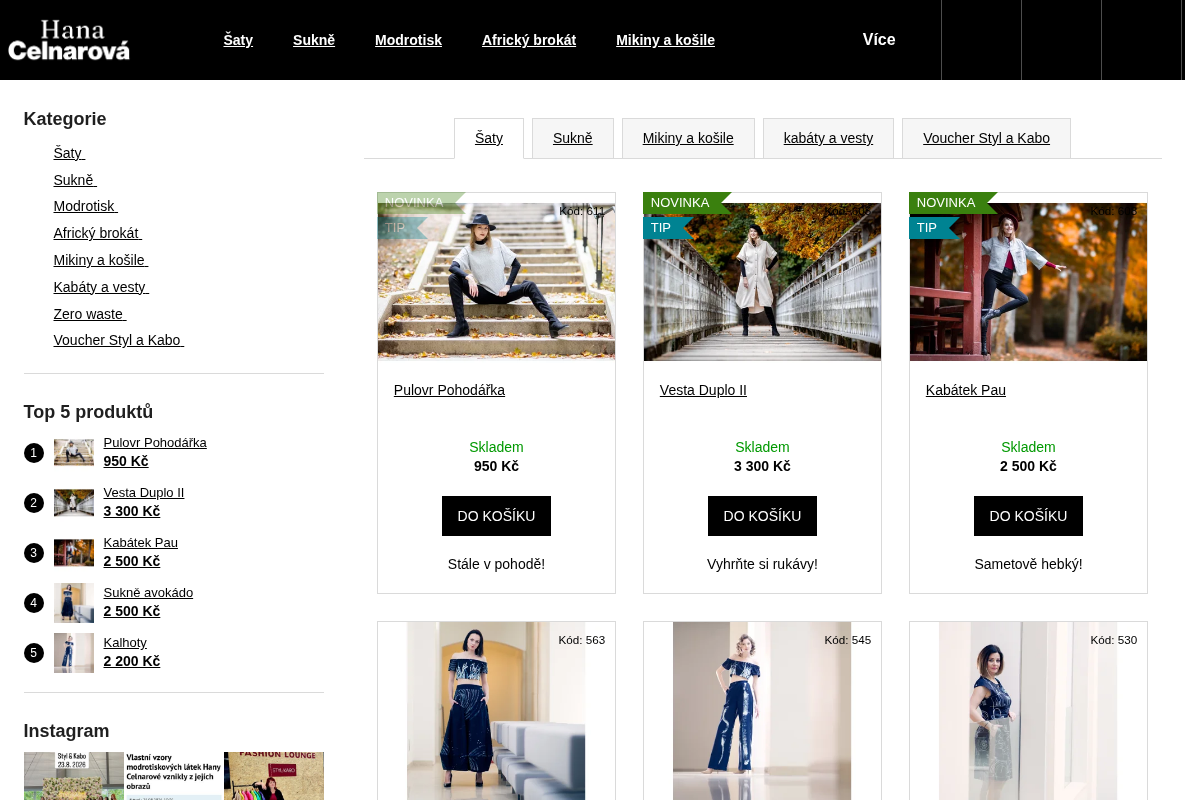Click the Novinka ribbon on Vesta Duplo II
This screenshot has width=1200, height=800.
(687, 203)
